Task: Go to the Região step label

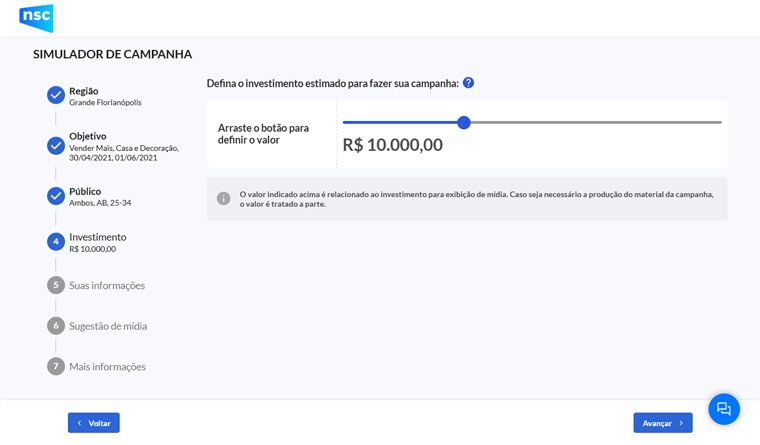Action: pos(84,91)
